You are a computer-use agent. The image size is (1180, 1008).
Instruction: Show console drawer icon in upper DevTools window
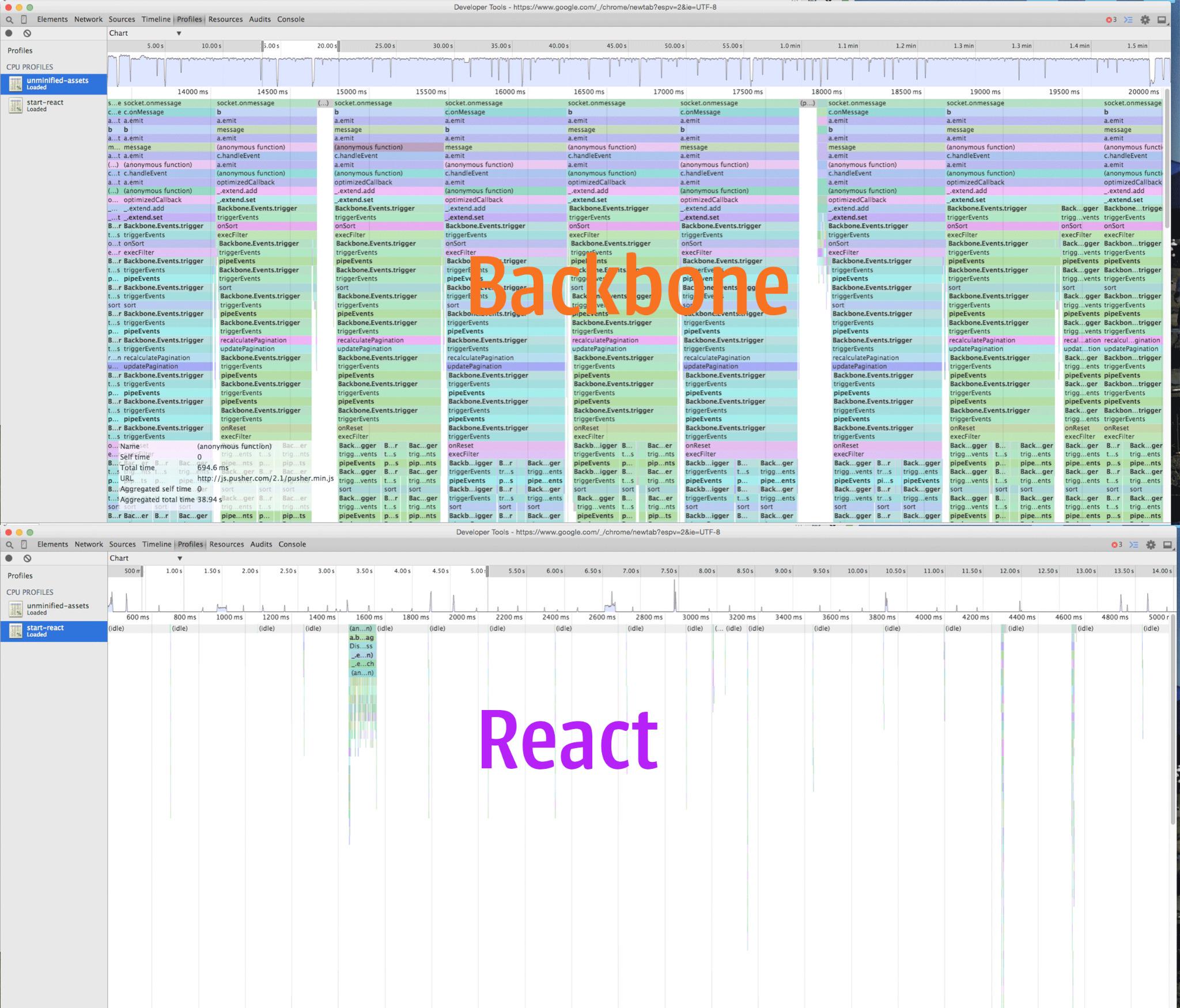pos(1128,20)
